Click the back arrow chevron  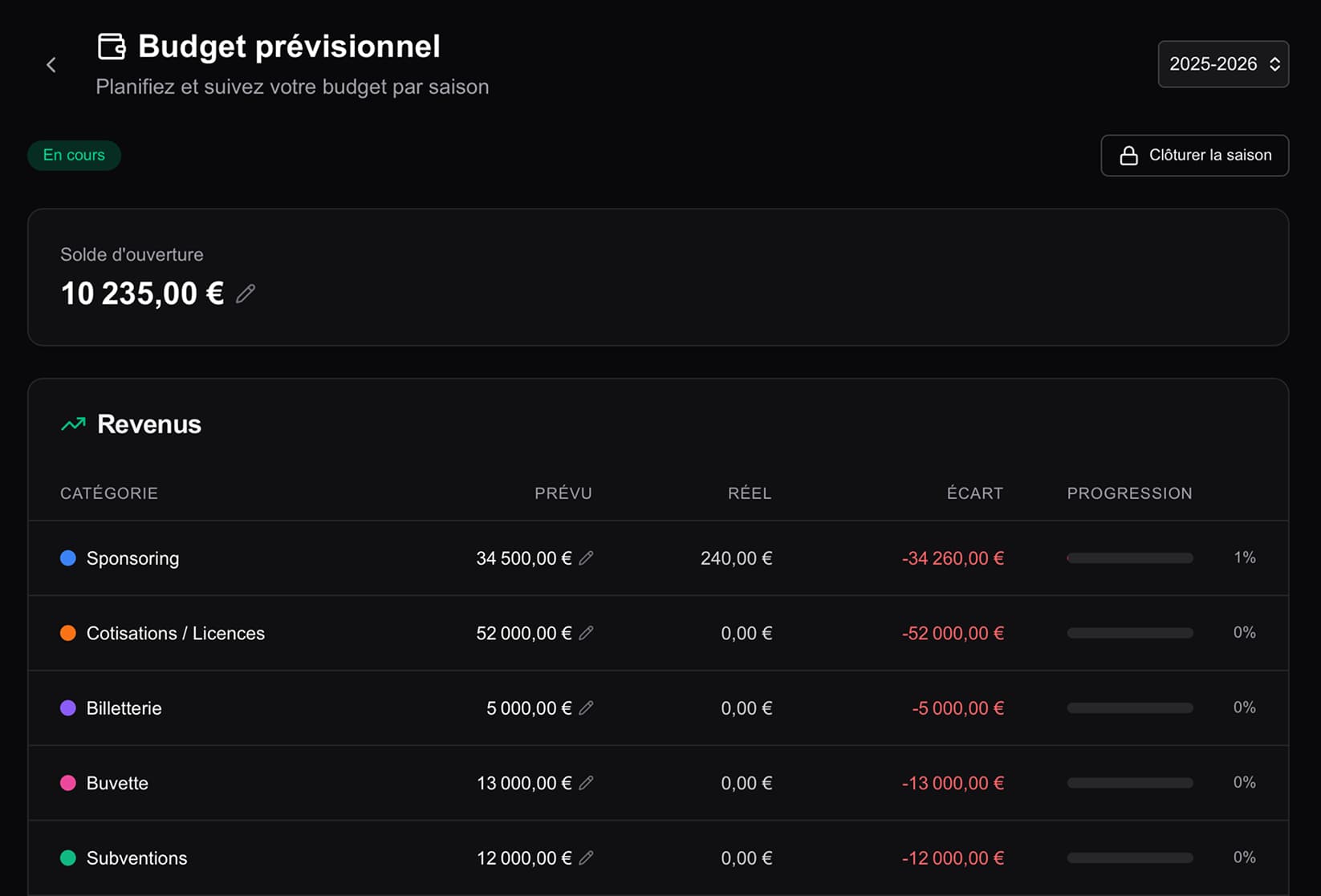coord(51,65)
